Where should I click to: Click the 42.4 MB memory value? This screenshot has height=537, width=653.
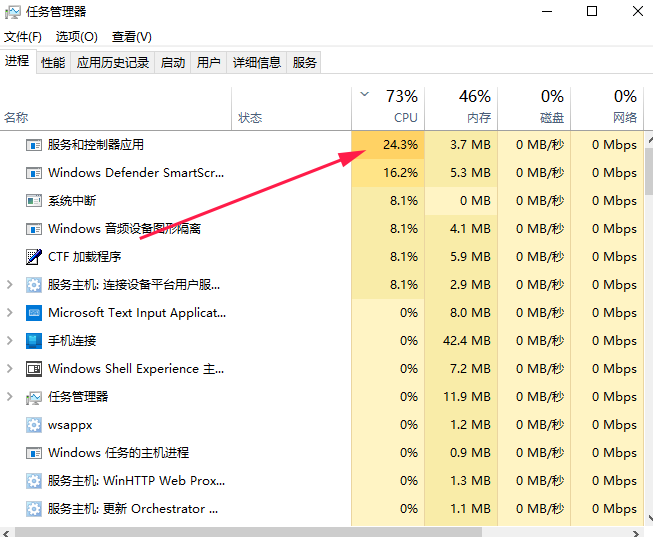(x=467, y=340)
